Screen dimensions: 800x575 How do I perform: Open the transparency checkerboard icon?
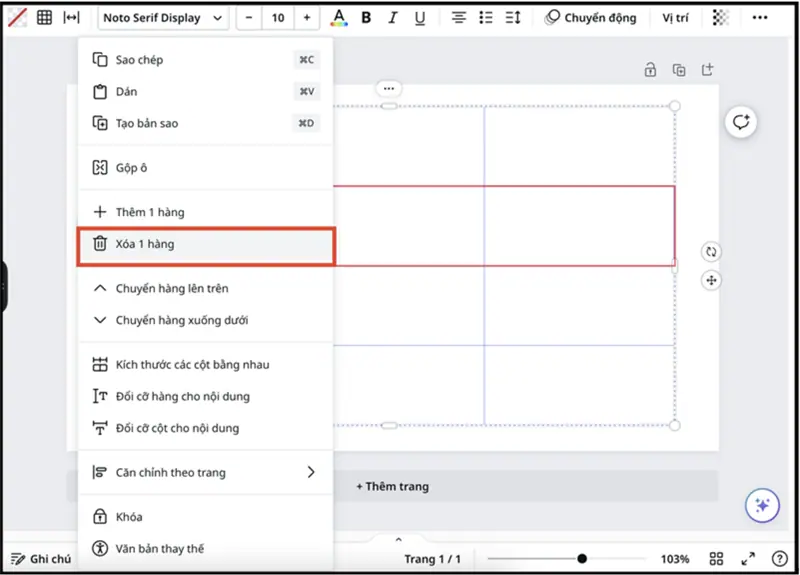721,18
